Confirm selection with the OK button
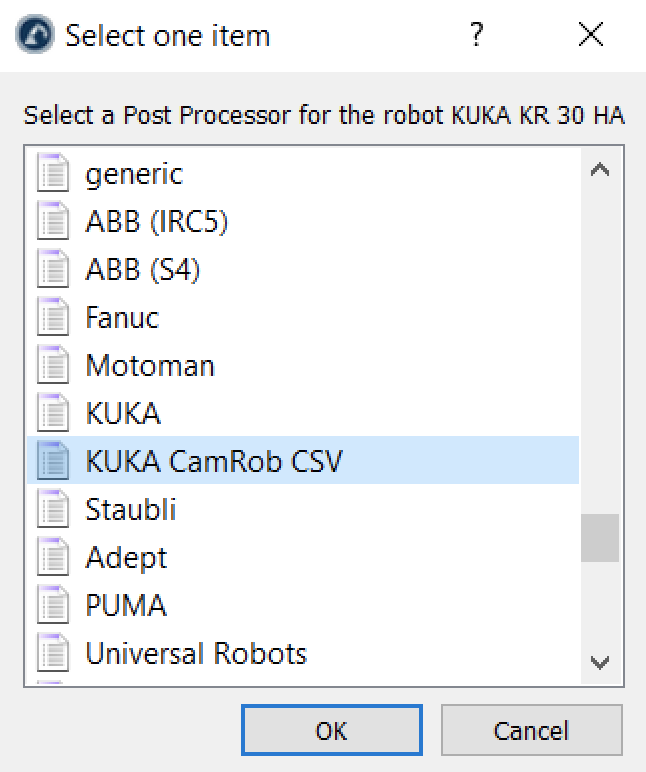The height and width of the screenshot is (772, 646). pyautogui.click(x=331, y=731)
